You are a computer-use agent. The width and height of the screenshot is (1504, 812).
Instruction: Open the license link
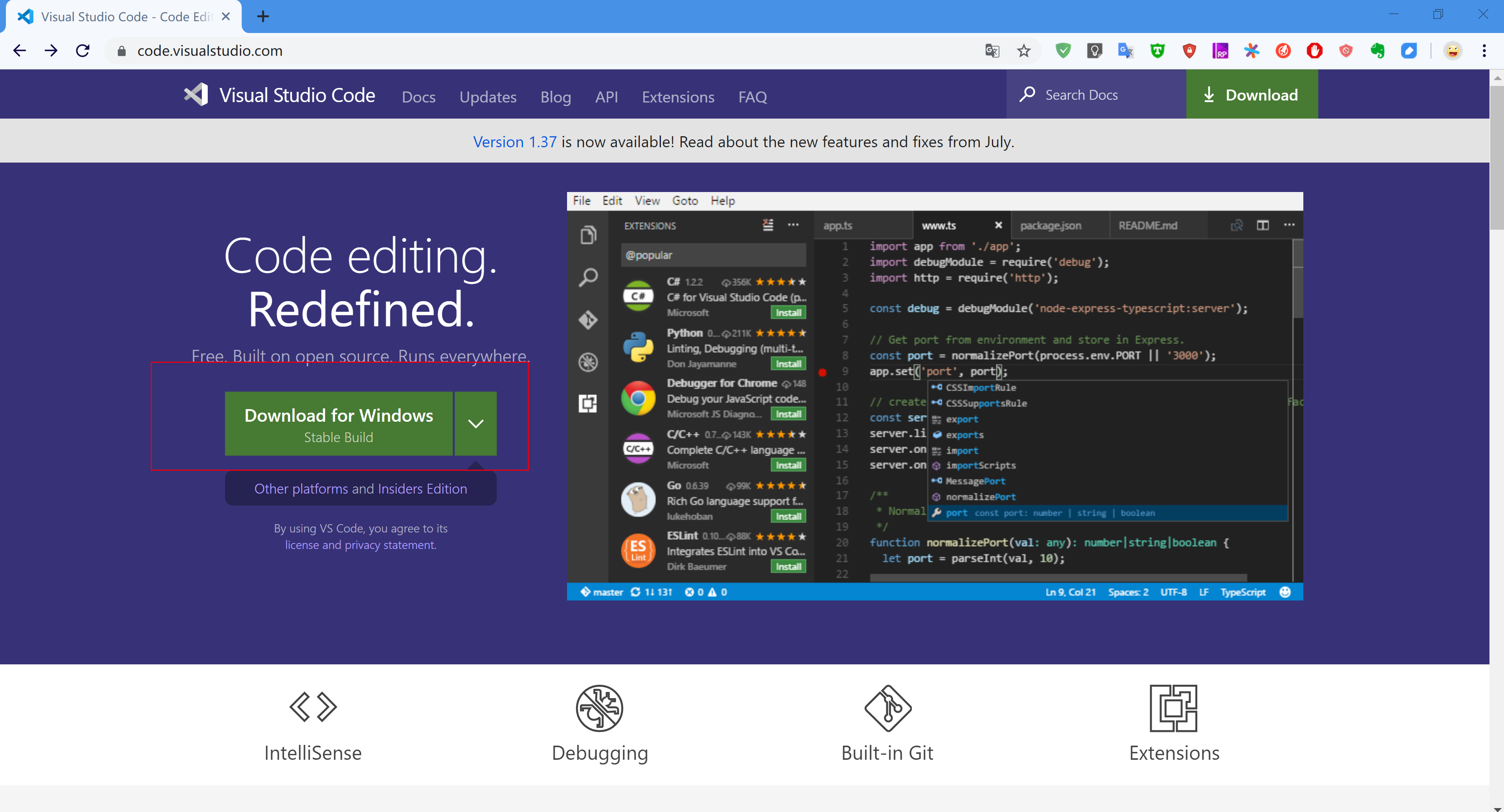pos(301,545)
